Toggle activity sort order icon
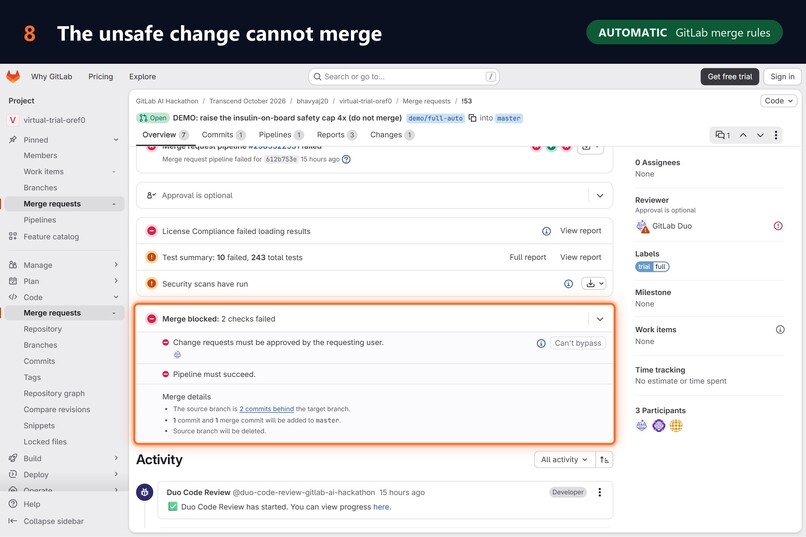Viewport: 806px width, 537px height. (604, 460)
